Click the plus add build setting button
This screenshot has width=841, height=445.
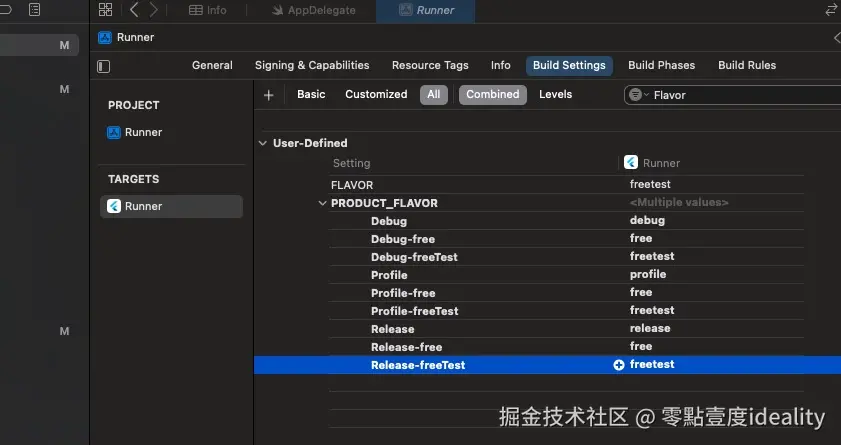tap(269, 95)
